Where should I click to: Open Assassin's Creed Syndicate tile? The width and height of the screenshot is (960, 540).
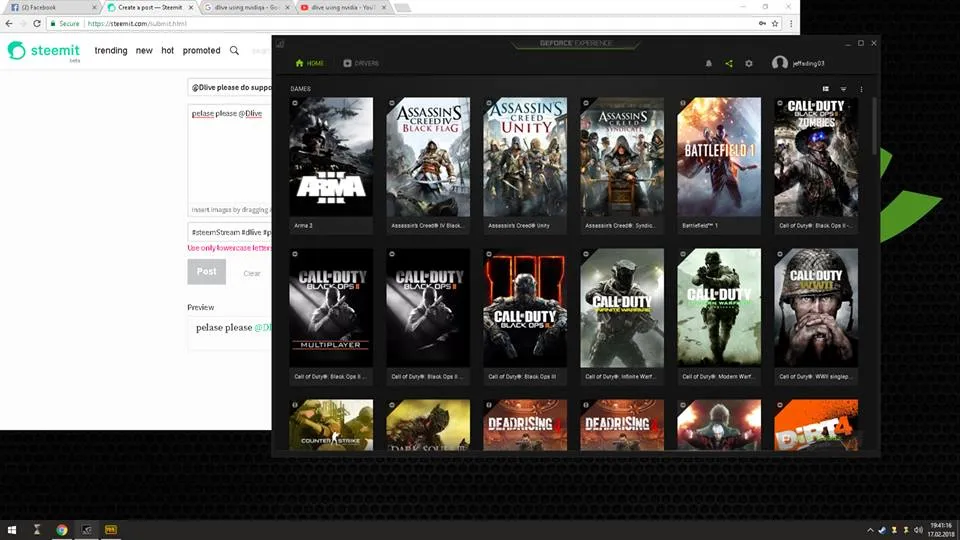[622, 165]
